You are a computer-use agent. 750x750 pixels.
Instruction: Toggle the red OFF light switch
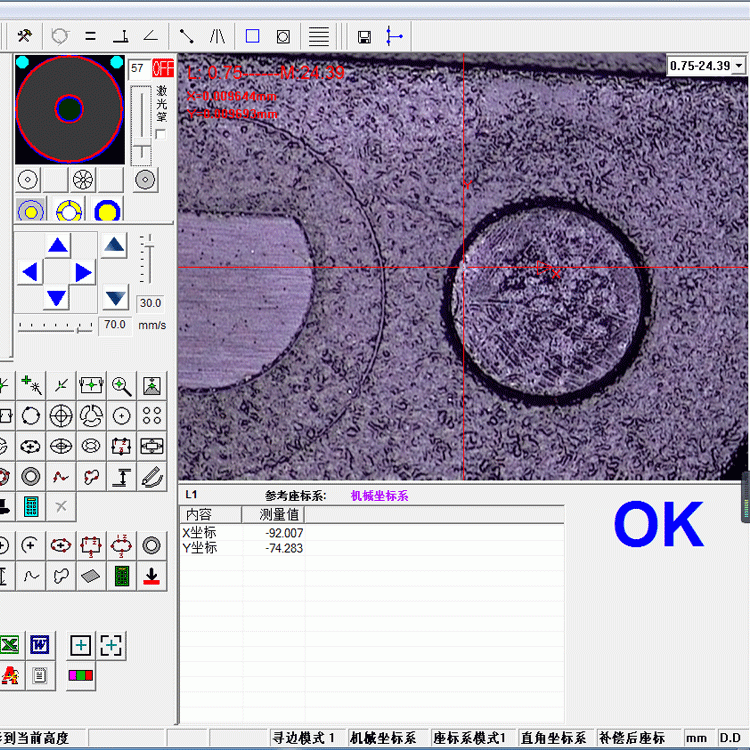(x=162, y=69)
